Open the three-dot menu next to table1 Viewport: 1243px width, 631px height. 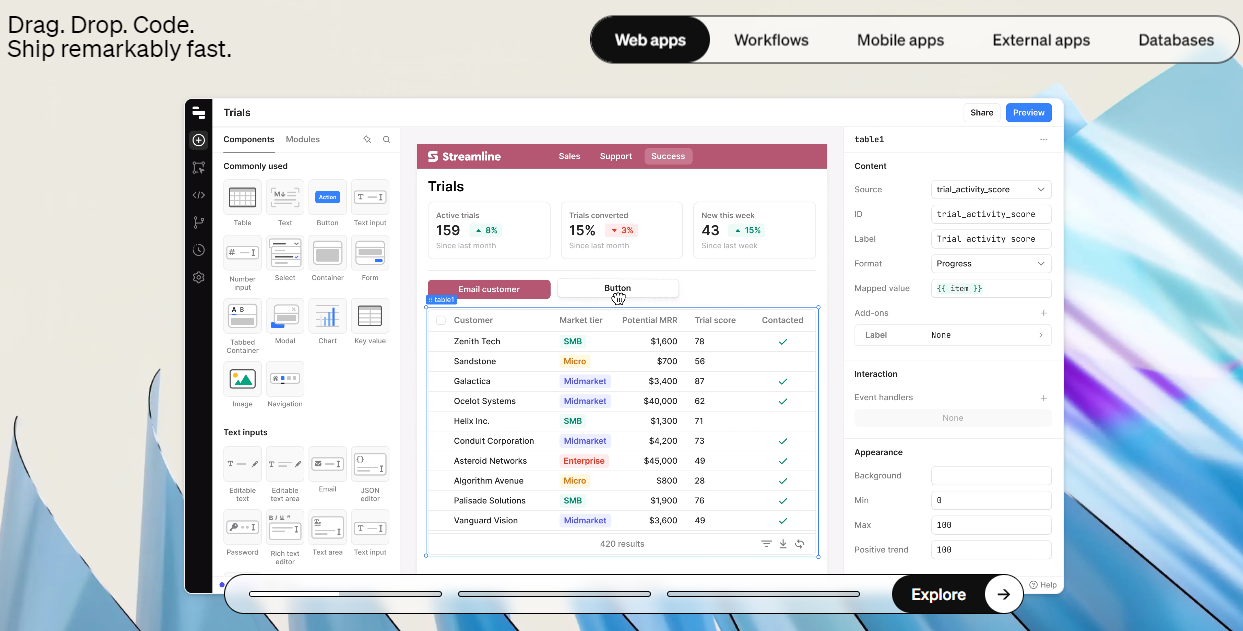[1044, 140]
